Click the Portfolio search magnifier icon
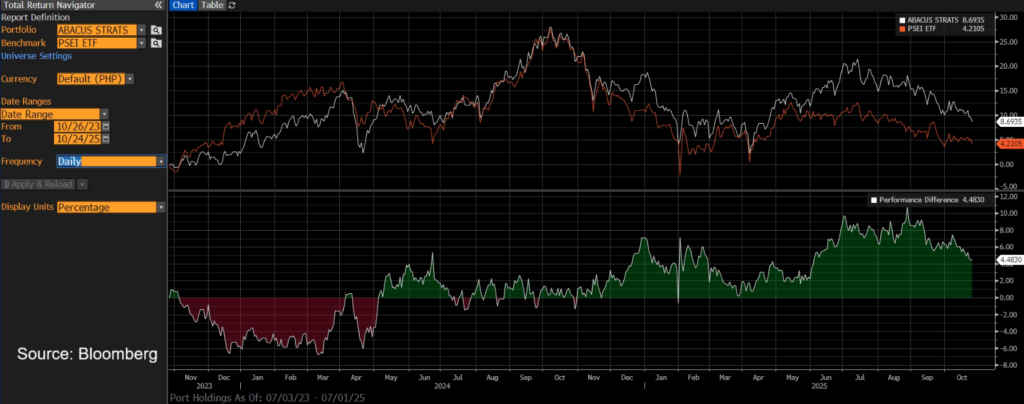The image size is (1024, 404). pos(157,31)
